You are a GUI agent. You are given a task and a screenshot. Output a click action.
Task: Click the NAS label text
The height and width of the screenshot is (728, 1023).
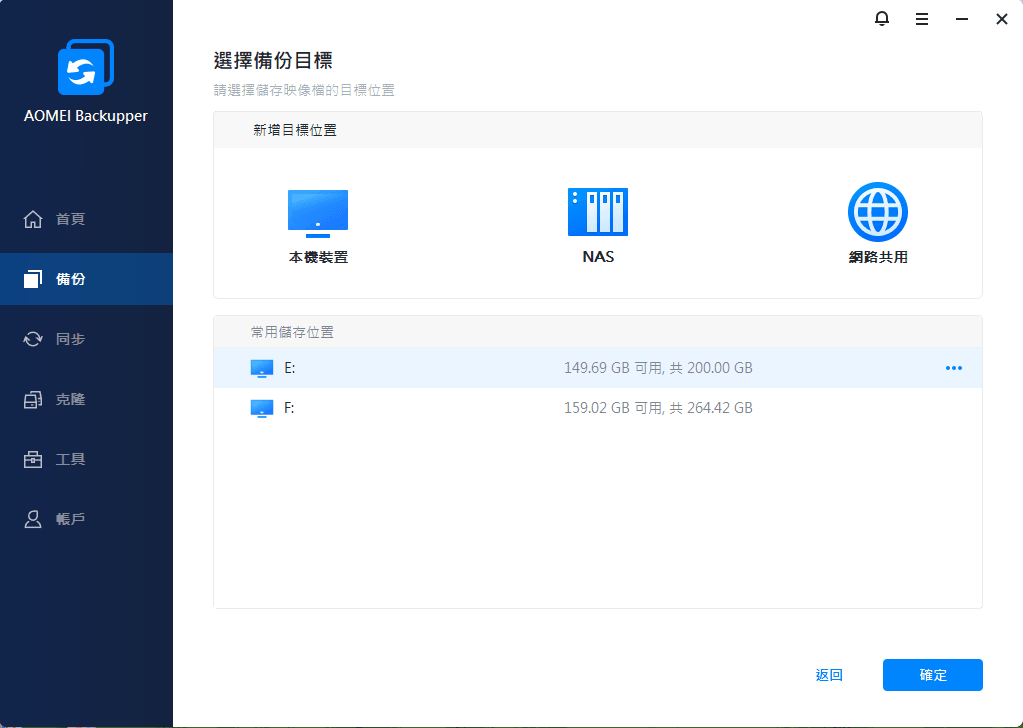point(598,257)
